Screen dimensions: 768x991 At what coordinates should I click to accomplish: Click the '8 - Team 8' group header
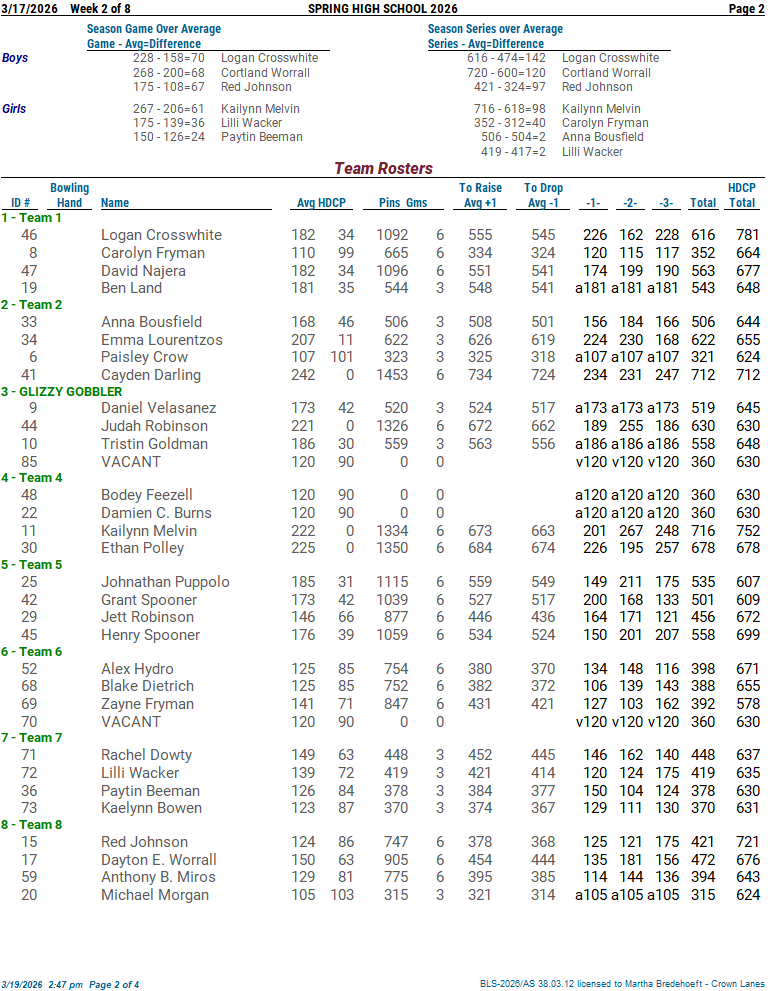pos(32,825)
